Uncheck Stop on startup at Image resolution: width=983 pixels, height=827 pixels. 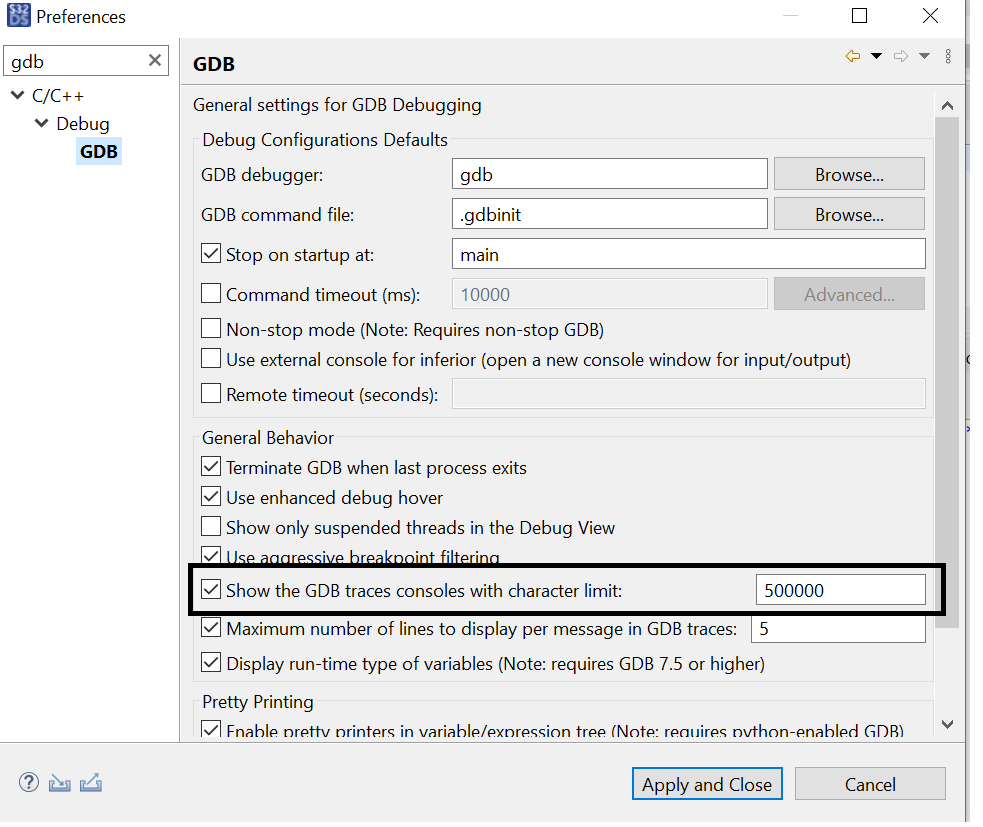pyautogui.click(x=211, y=254)
